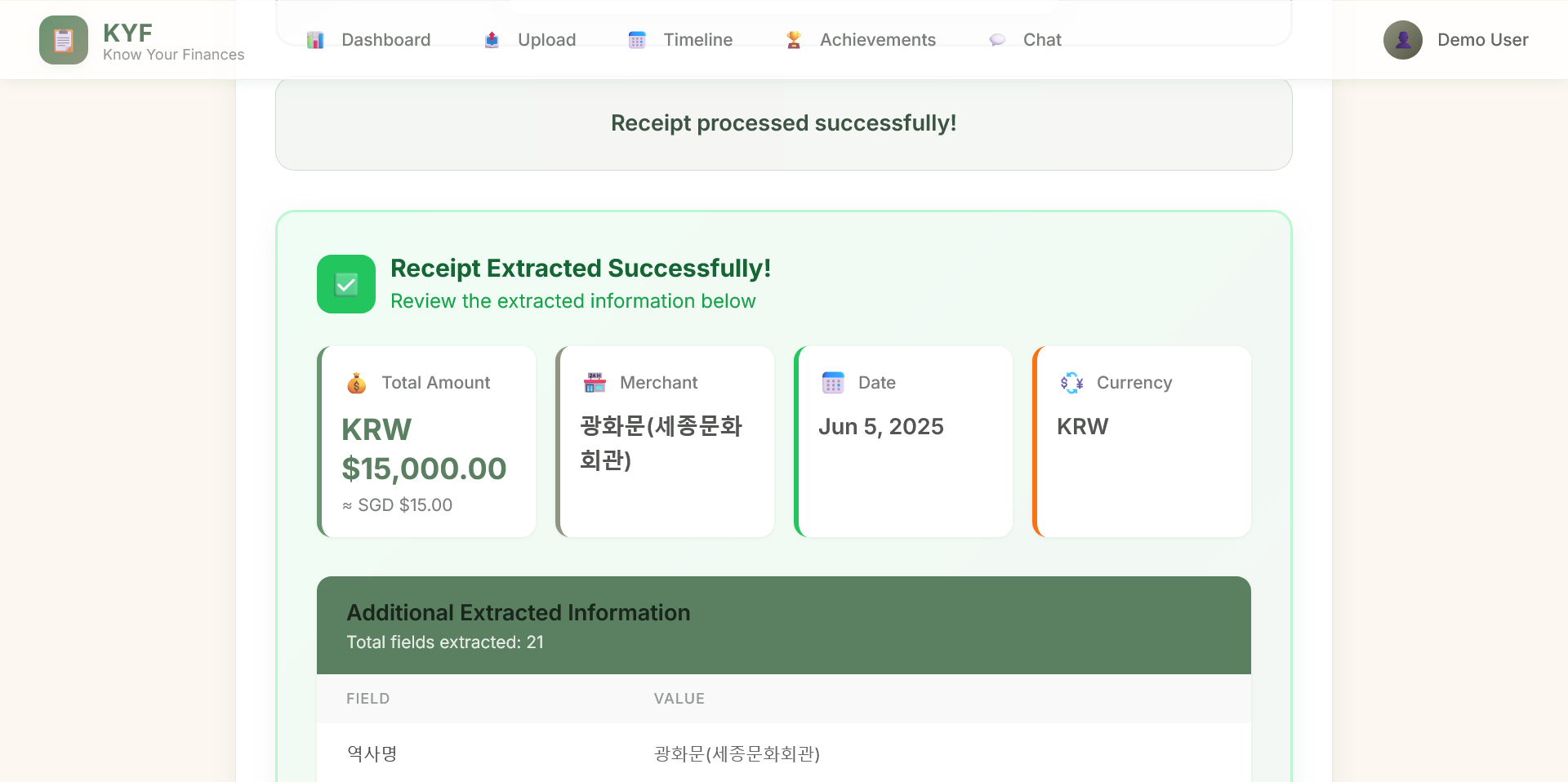1568x782 pixels.
Task: Click the Additional Extracted Information header
Action: point(518,612)
